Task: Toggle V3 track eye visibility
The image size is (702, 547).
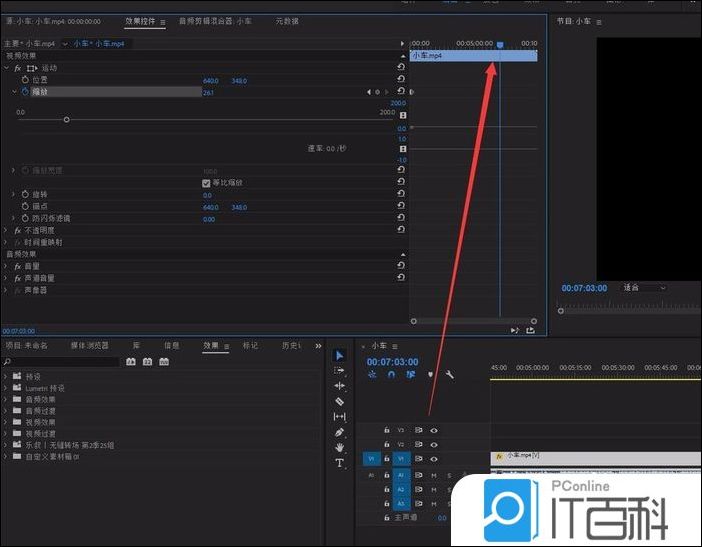Action: pos(434,430)
